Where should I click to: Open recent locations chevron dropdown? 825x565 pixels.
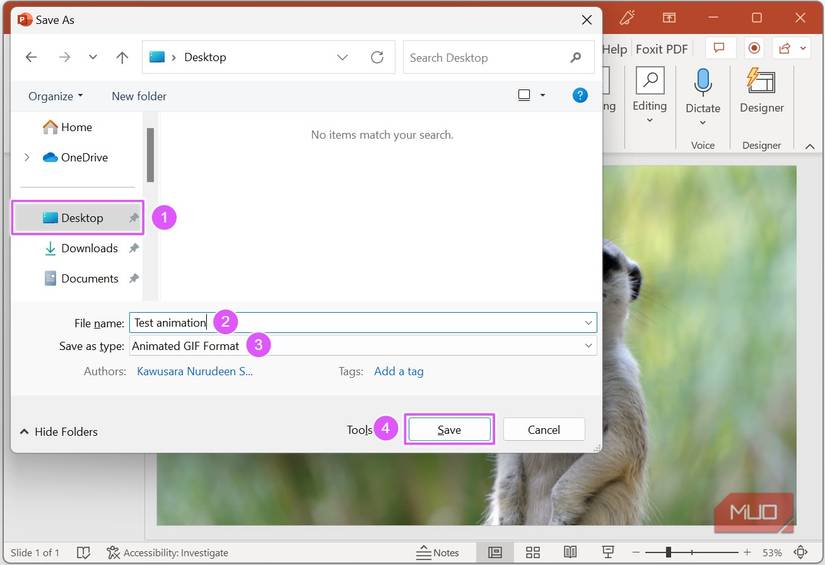coord(93,57)
